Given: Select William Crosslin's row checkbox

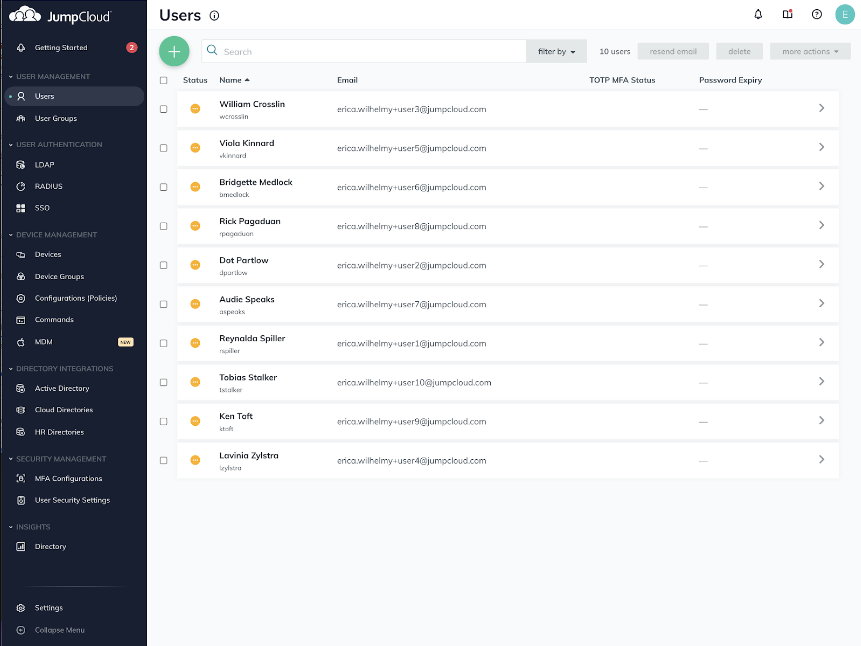Looking at the screenshot, I should (x=163, y=108).
